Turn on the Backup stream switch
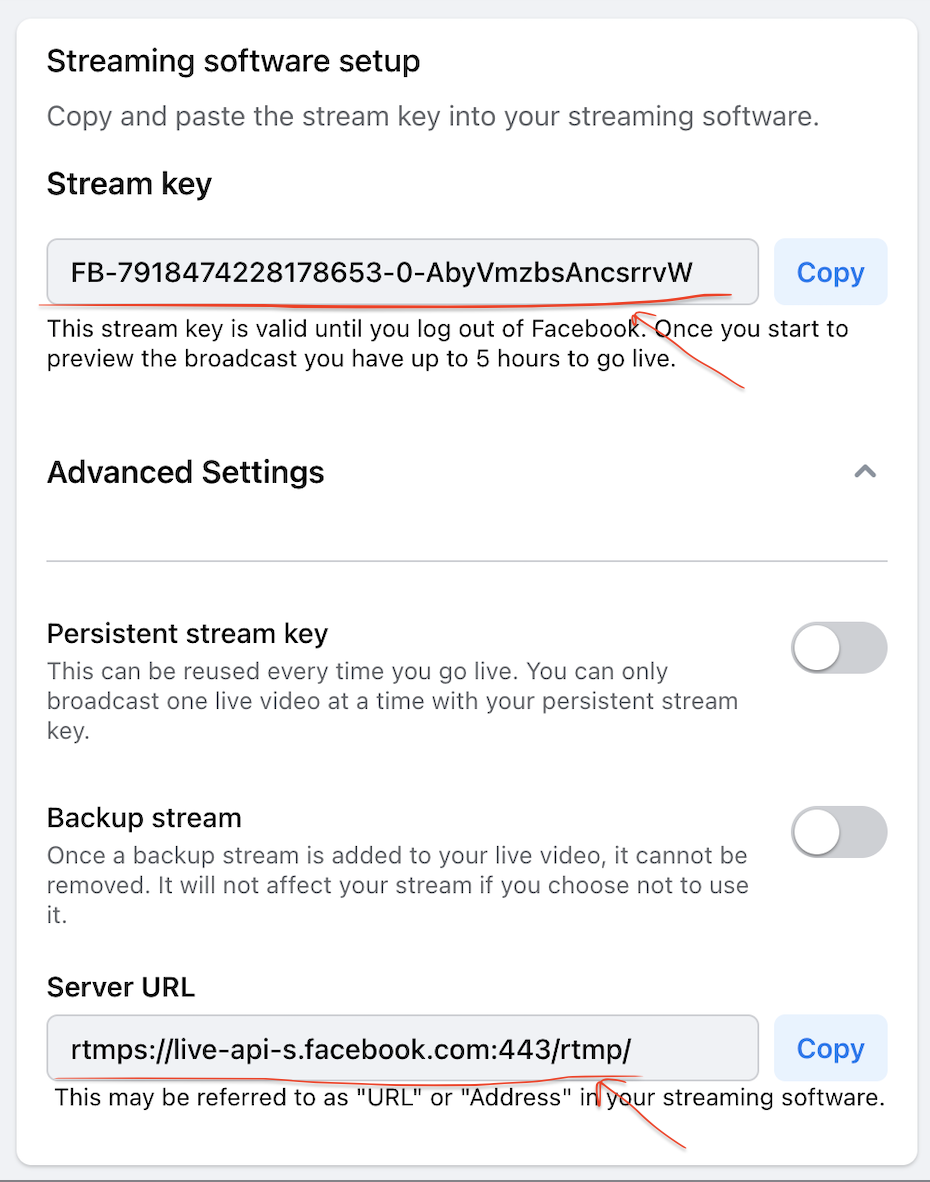The width and height of the screenshot is (930, 1182). tap(839, 832)
